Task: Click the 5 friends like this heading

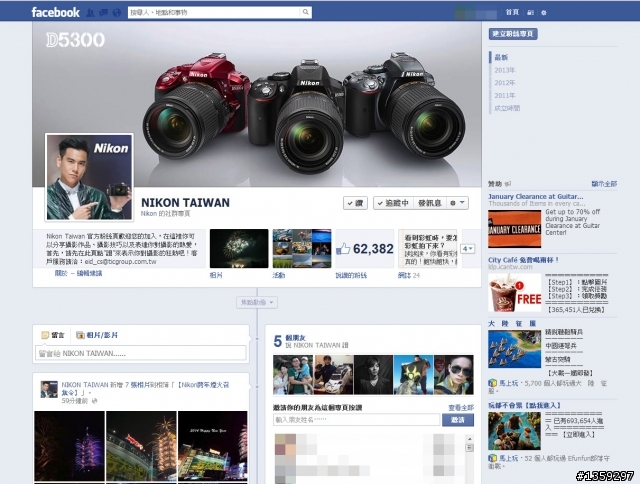Action: coord(296,338)
